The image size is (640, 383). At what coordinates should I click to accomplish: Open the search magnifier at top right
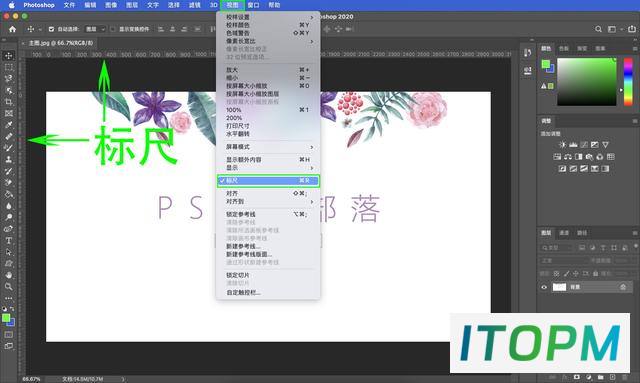tap(598, 29)
